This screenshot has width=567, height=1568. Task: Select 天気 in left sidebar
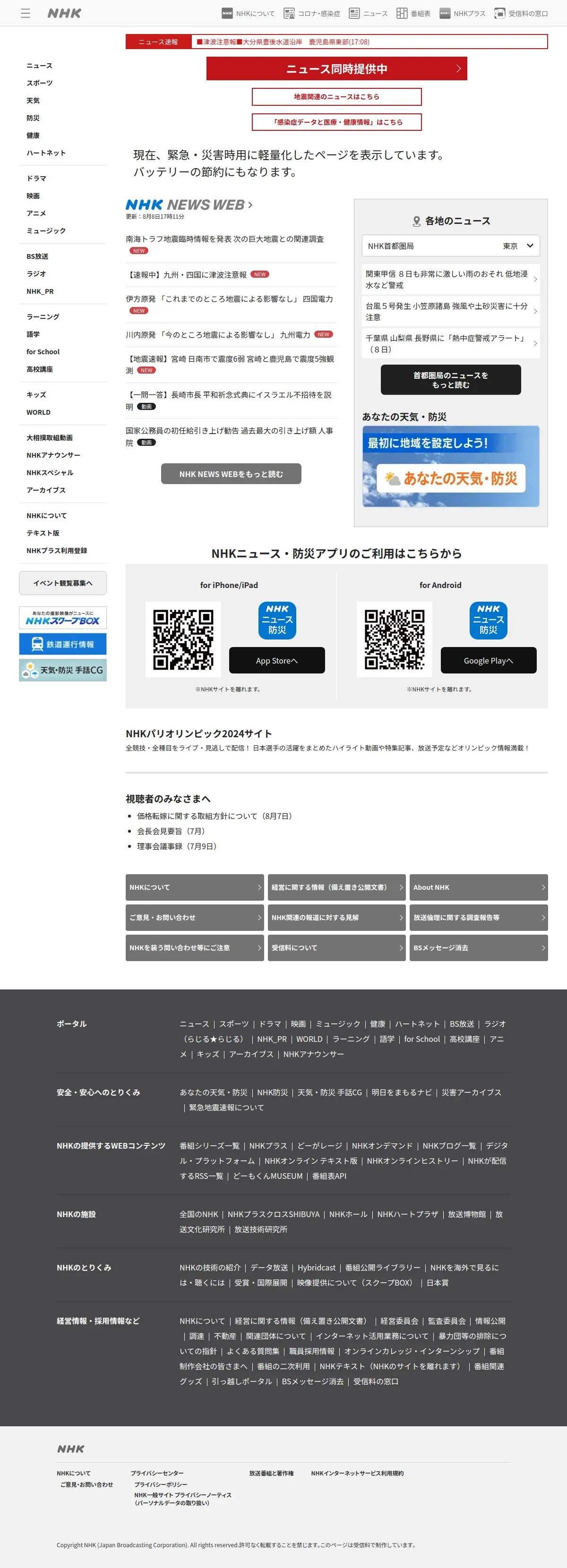(33, 101)
